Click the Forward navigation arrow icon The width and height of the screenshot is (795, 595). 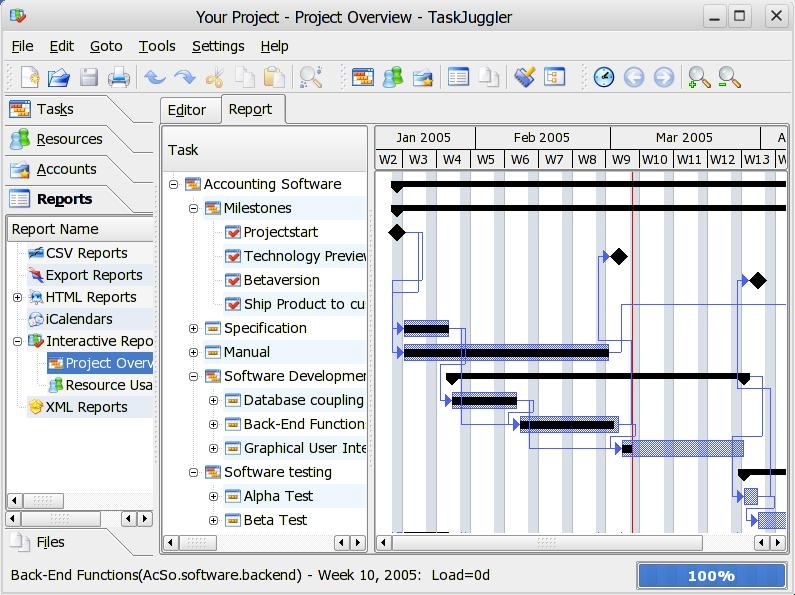click(664, 78)
